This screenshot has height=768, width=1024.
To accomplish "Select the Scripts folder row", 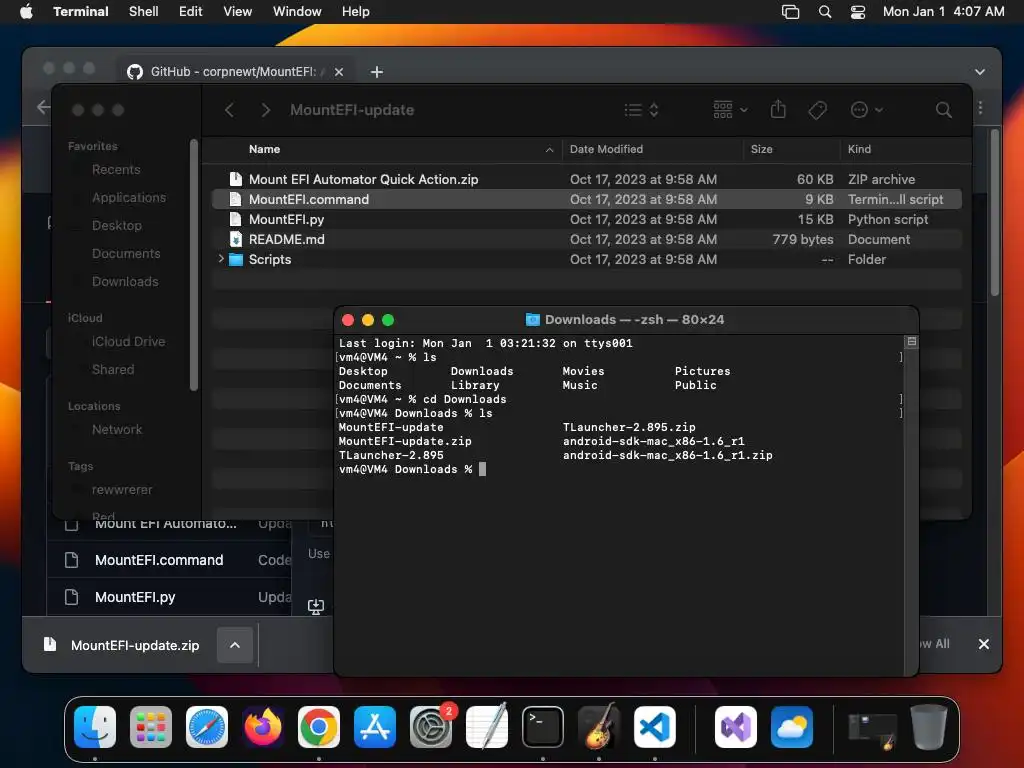I will click(586, 259).
